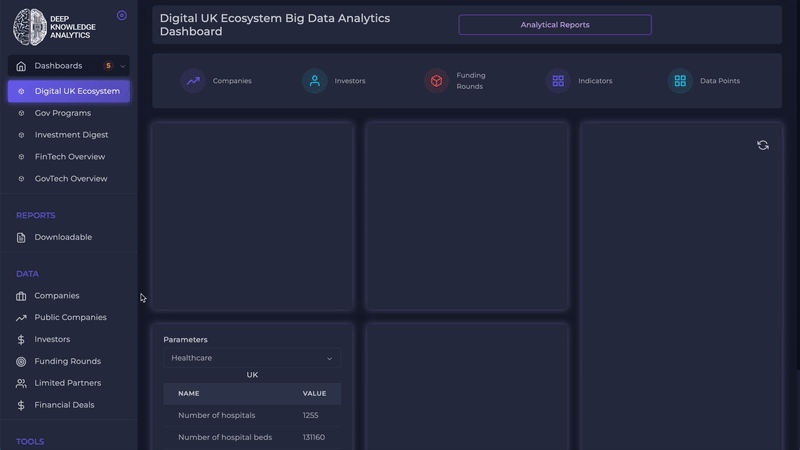800x450 pixels.
Task: Open Public Companies data page
Action: coord(70,317)
